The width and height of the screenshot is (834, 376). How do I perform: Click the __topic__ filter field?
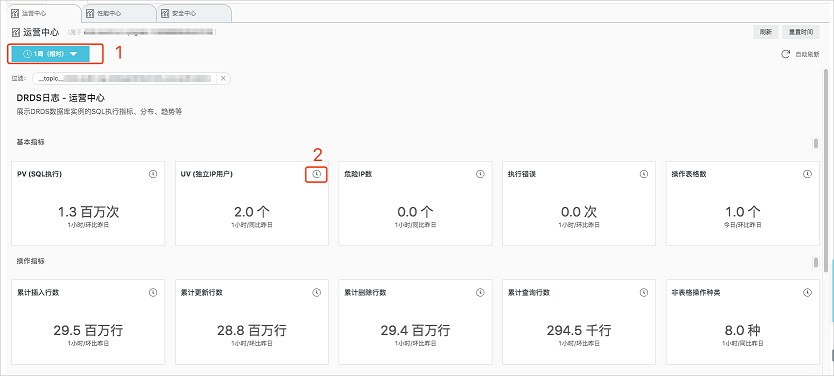pyautogui.click(x=131, y=79)
